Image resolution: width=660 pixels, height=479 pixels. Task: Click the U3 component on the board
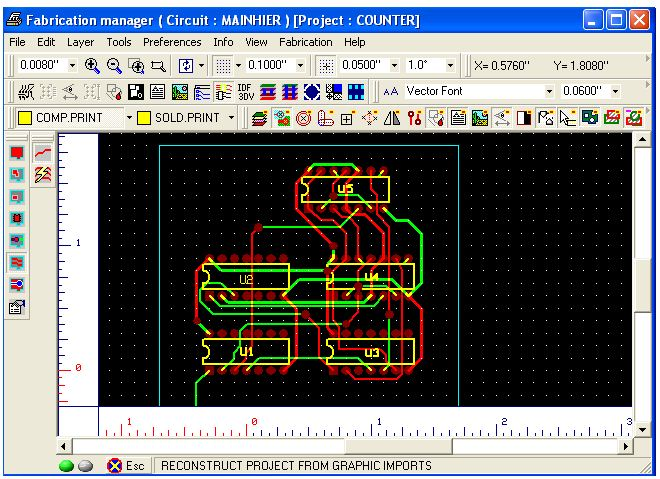371,352
